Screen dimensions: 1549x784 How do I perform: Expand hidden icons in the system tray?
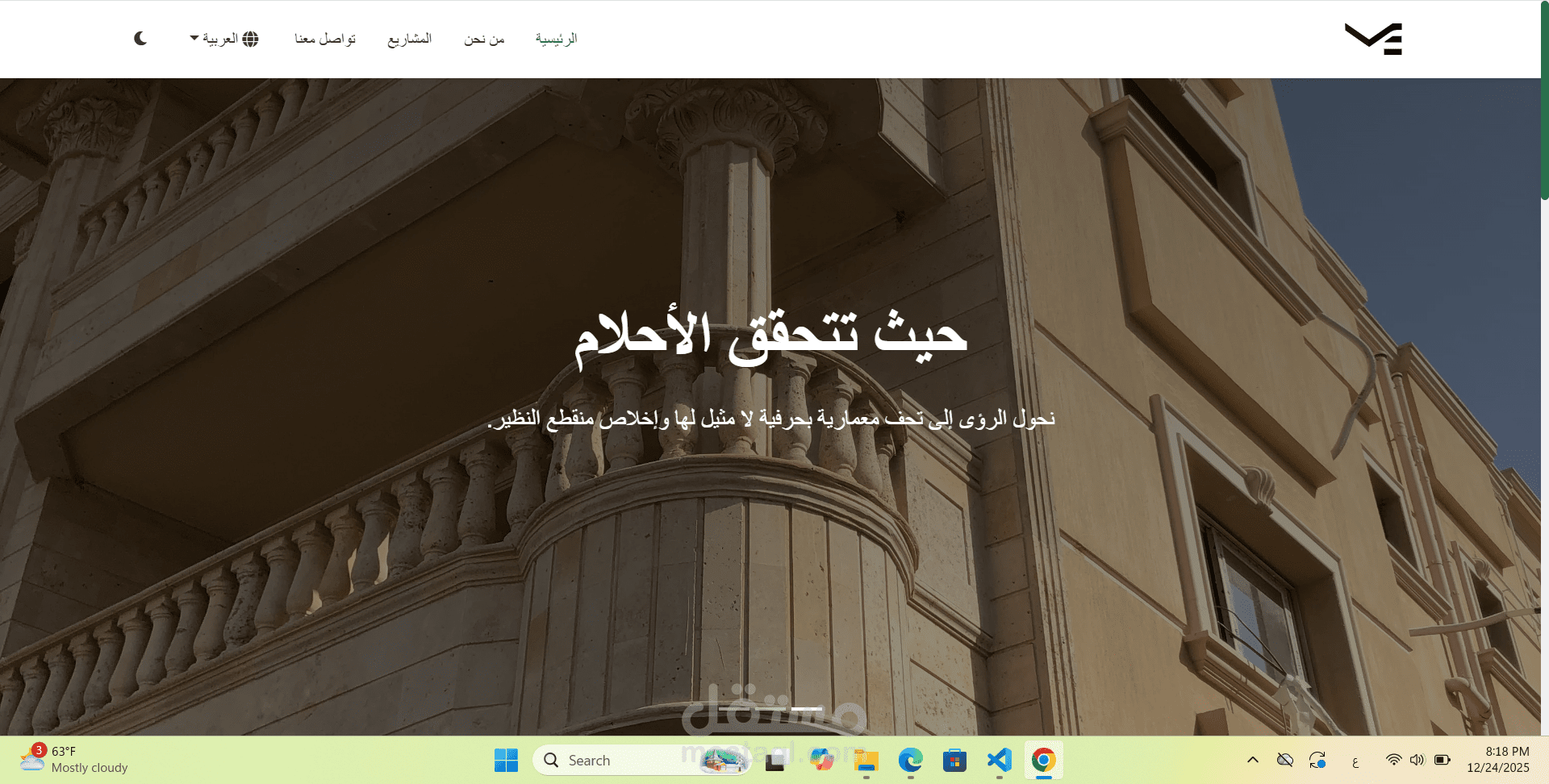pos(1253,759)
